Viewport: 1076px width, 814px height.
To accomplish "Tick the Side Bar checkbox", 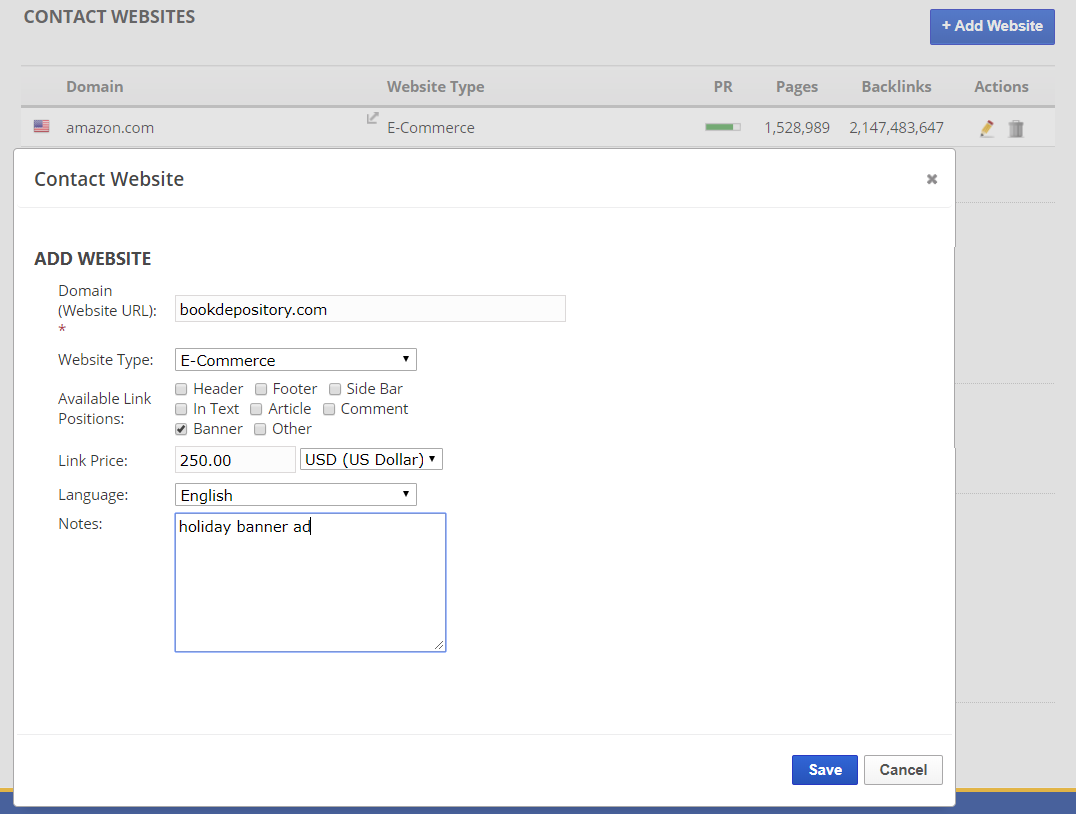I will click(x=335, y=389).
